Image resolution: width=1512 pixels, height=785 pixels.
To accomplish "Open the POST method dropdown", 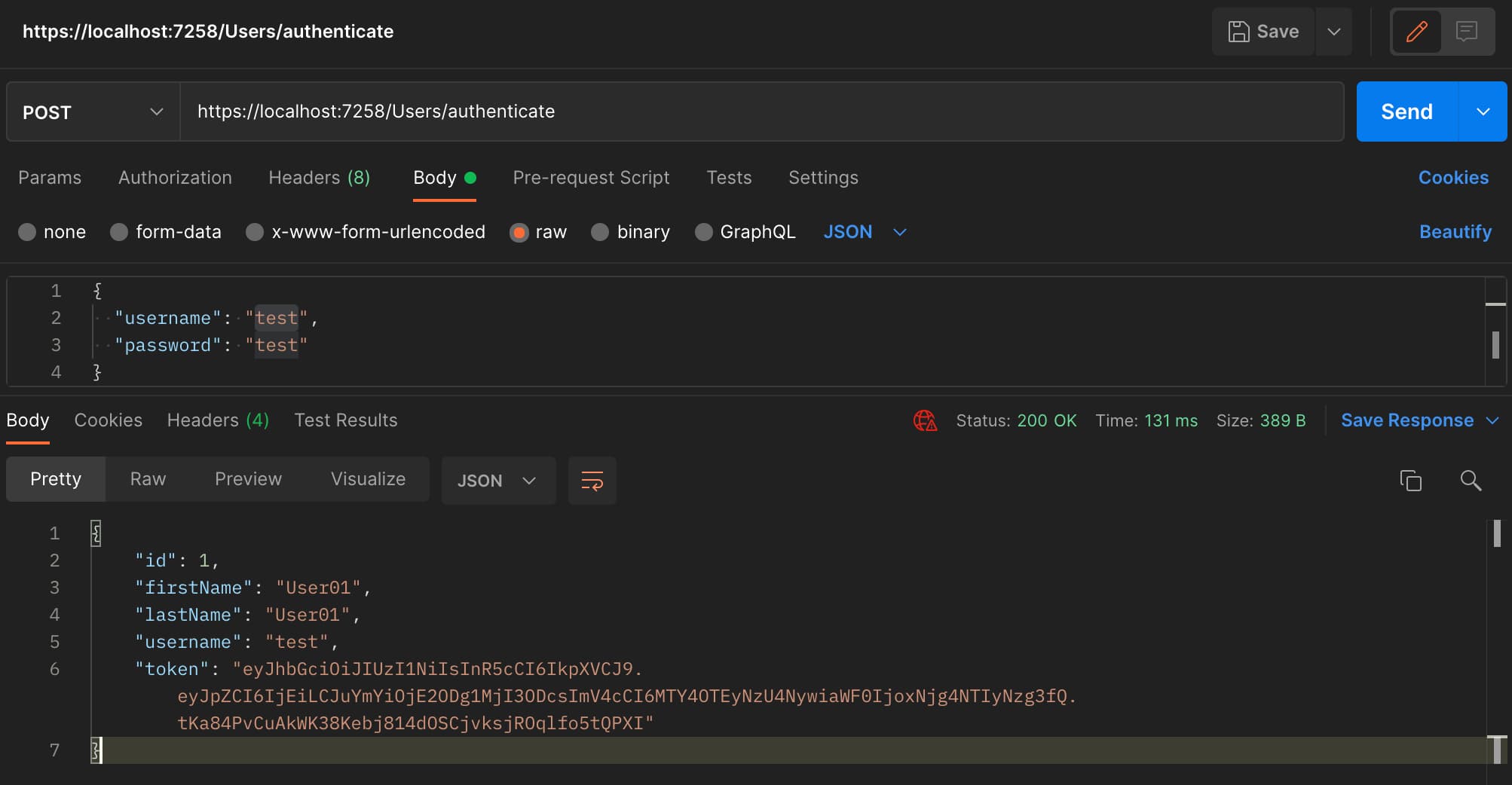I will click(93, 111).
